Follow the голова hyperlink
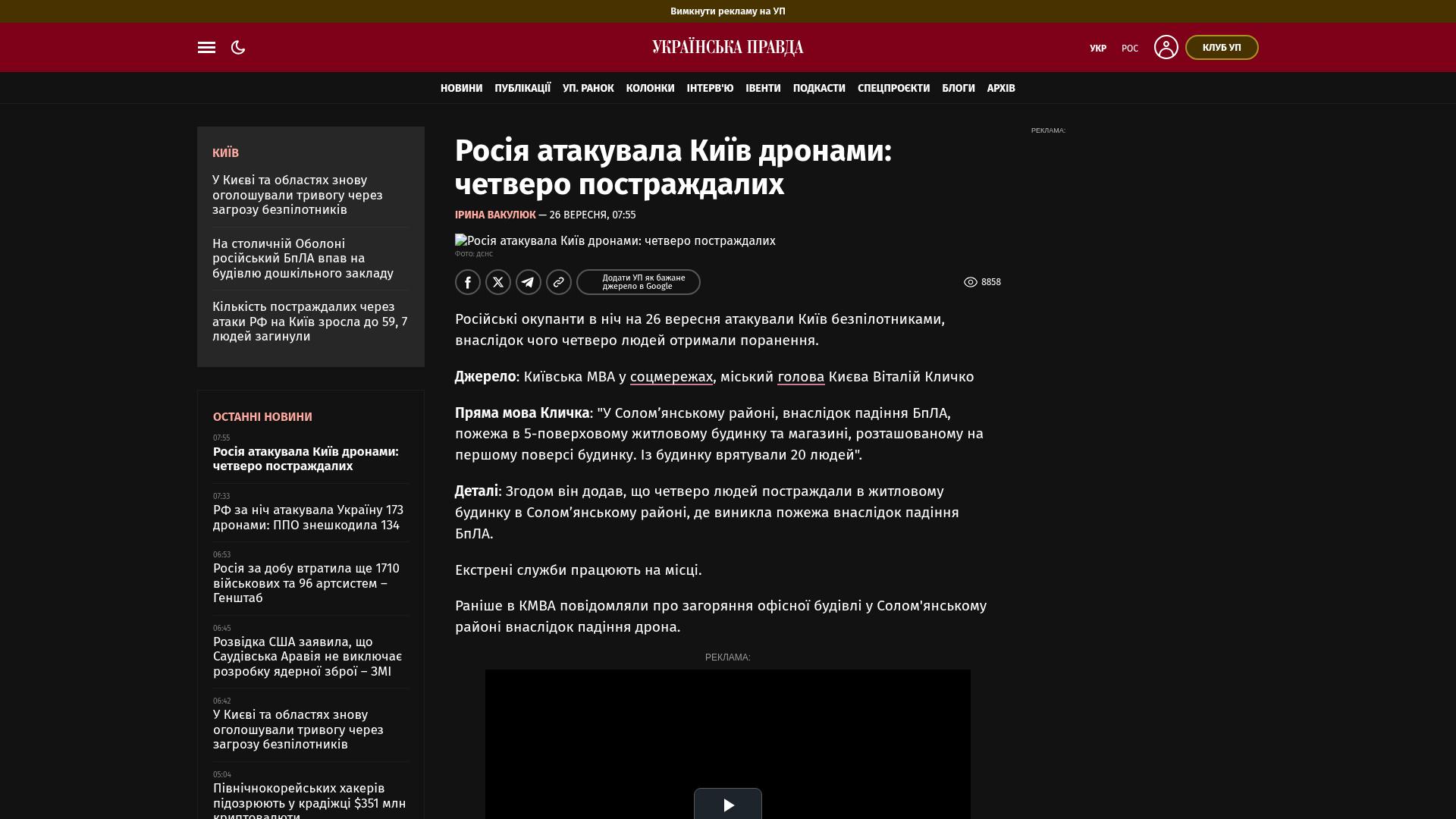Viewport: 1456px width, 819px height. [x=801, y=377]
